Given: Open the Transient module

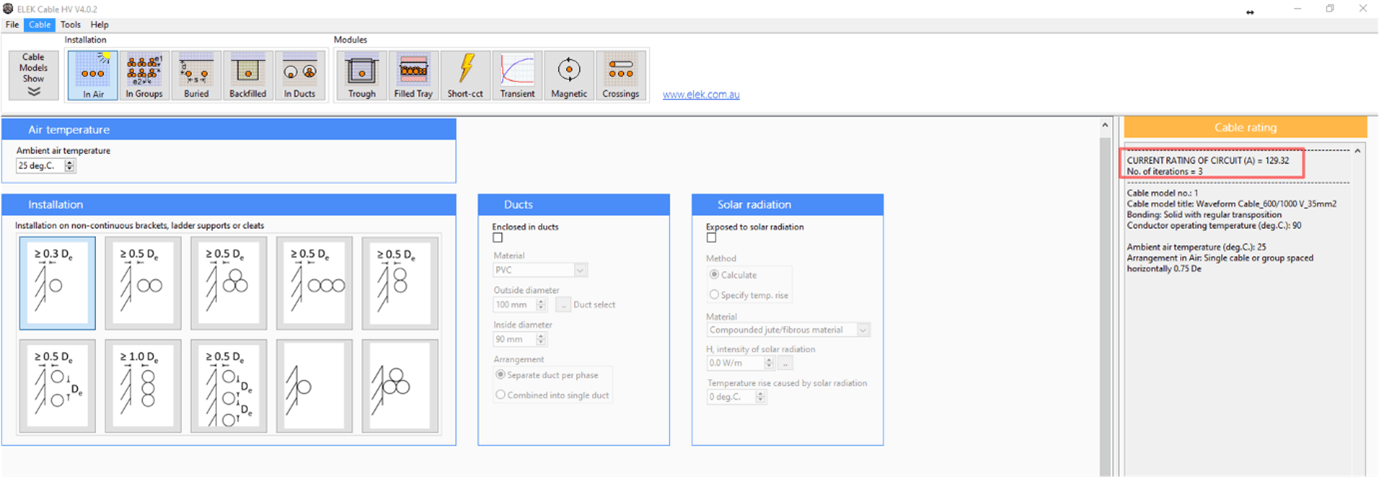Looking at the screenshot, I should click(x=517, y=76).
